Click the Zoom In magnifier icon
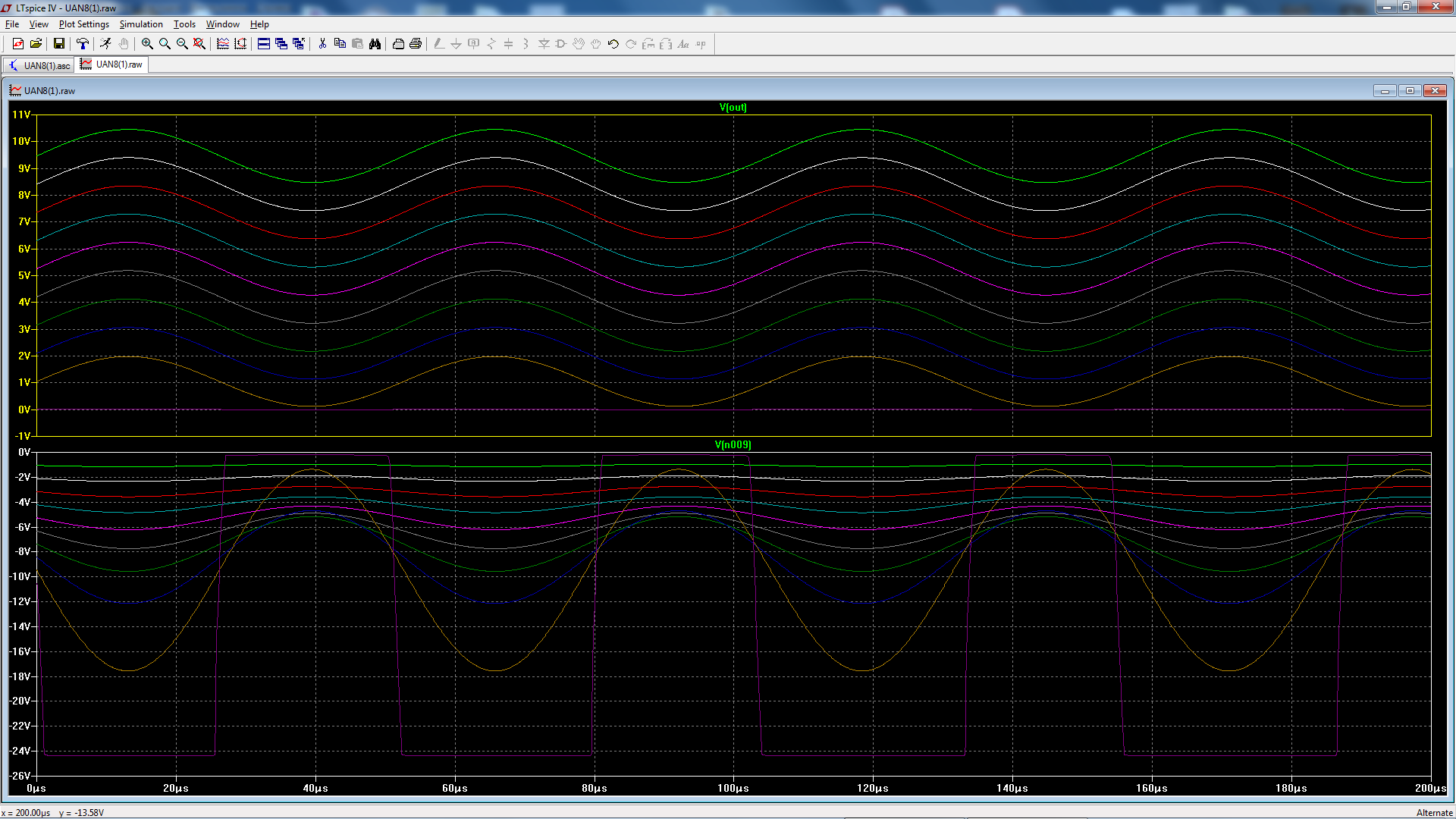This screenshot has height=819, width=1456. 147,44
